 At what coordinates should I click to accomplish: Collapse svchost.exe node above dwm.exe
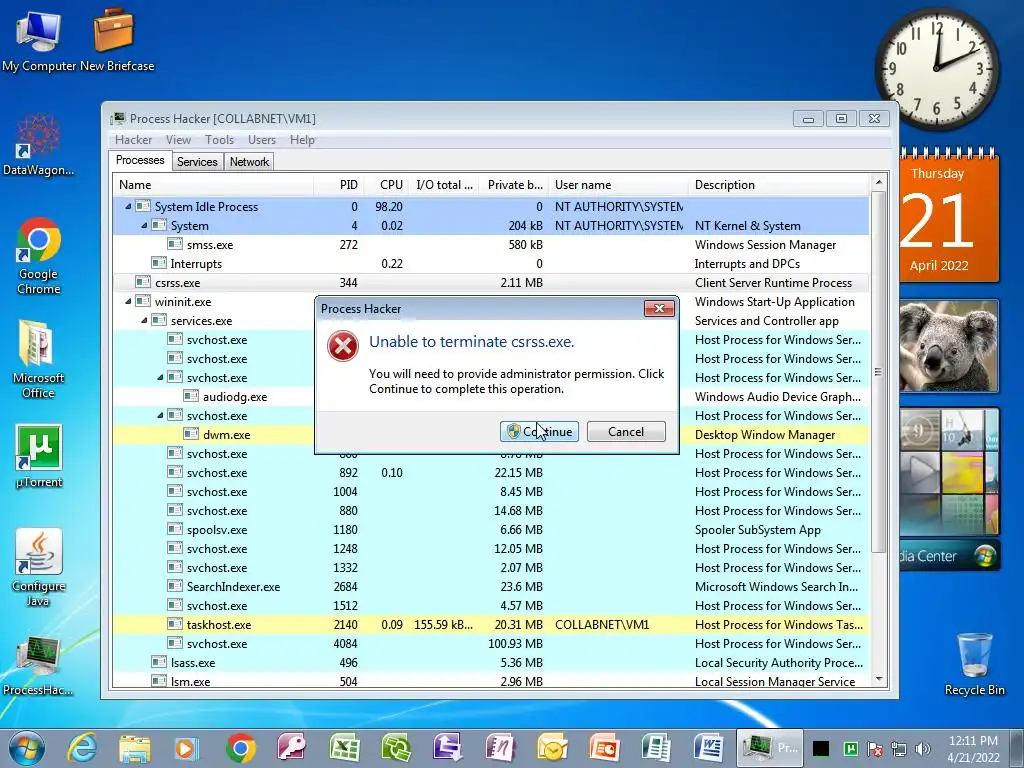pyautogui.click(x=160, y=415)
